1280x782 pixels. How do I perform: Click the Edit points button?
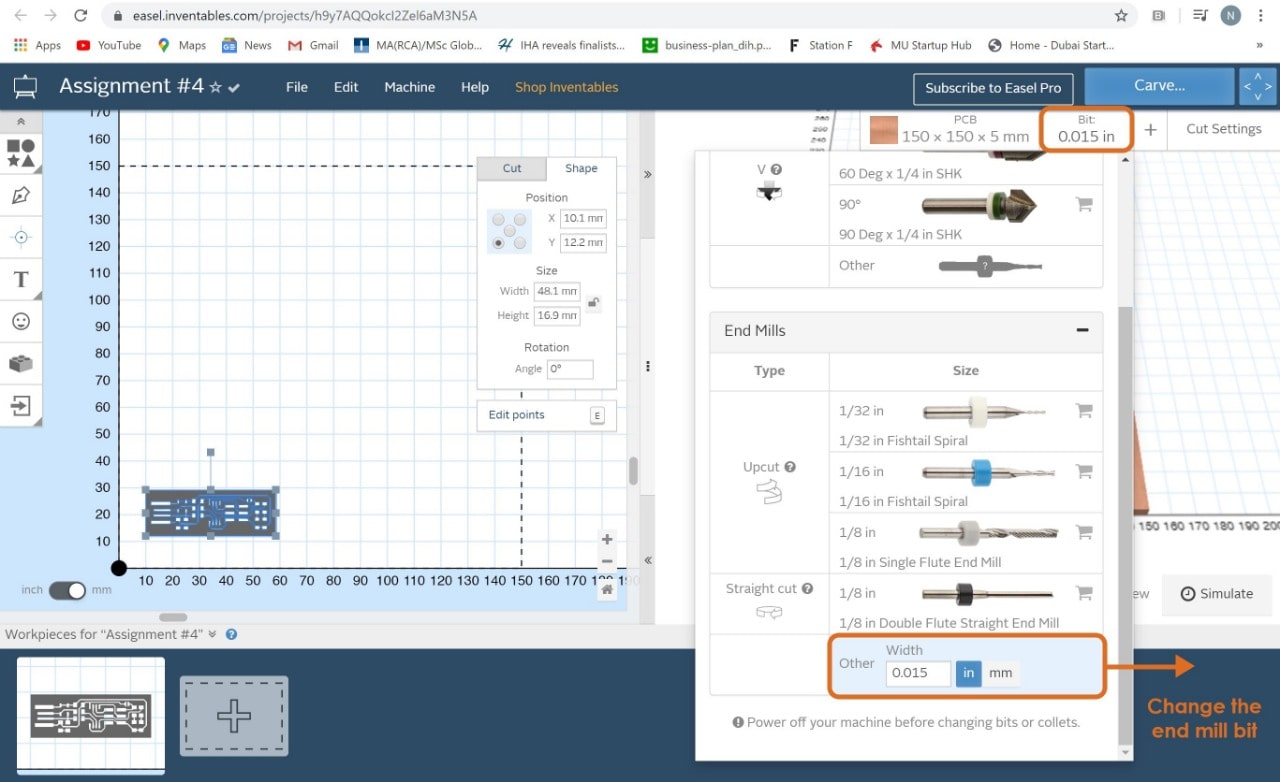[x=546, y=415]
